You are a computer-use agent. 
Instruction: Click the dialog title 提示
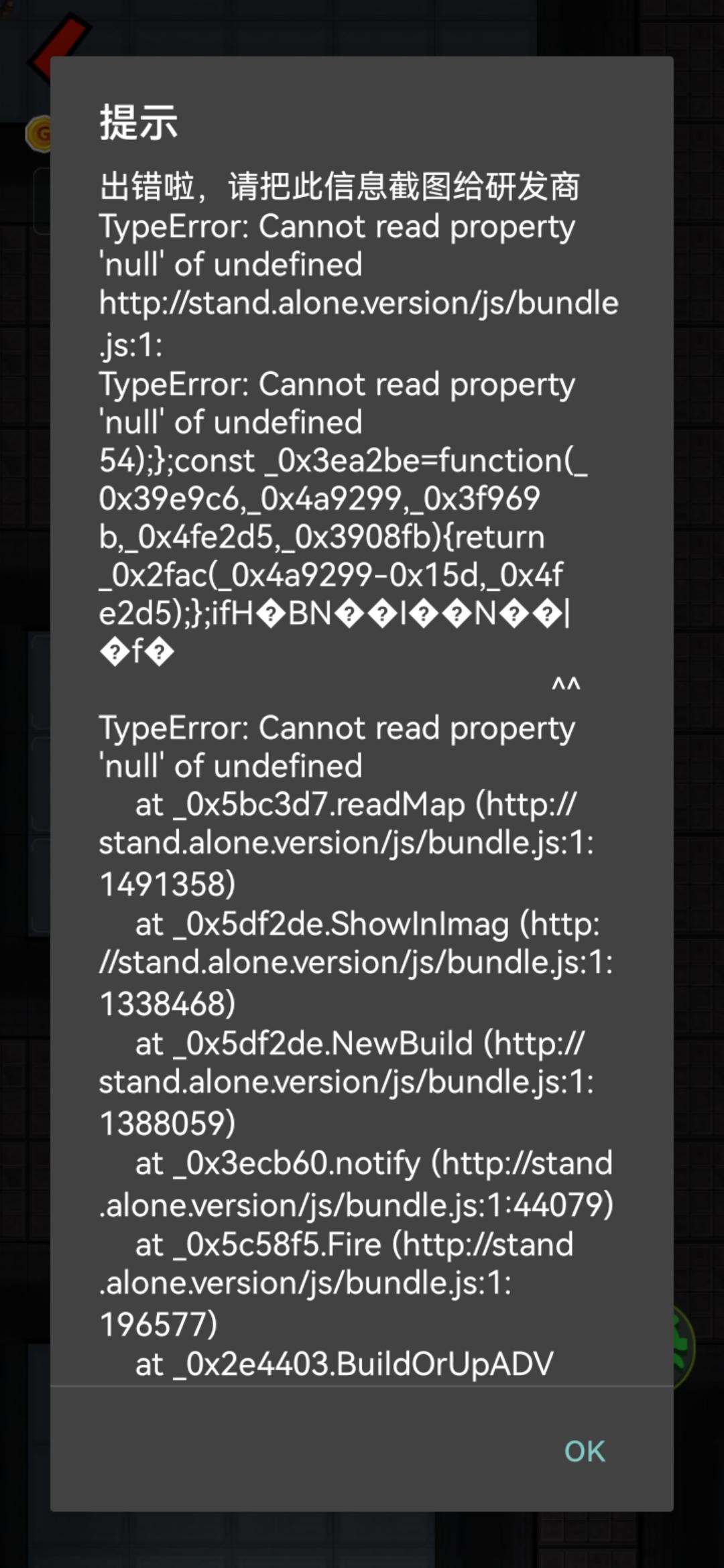pyautogui.click(x=139, y=123)
